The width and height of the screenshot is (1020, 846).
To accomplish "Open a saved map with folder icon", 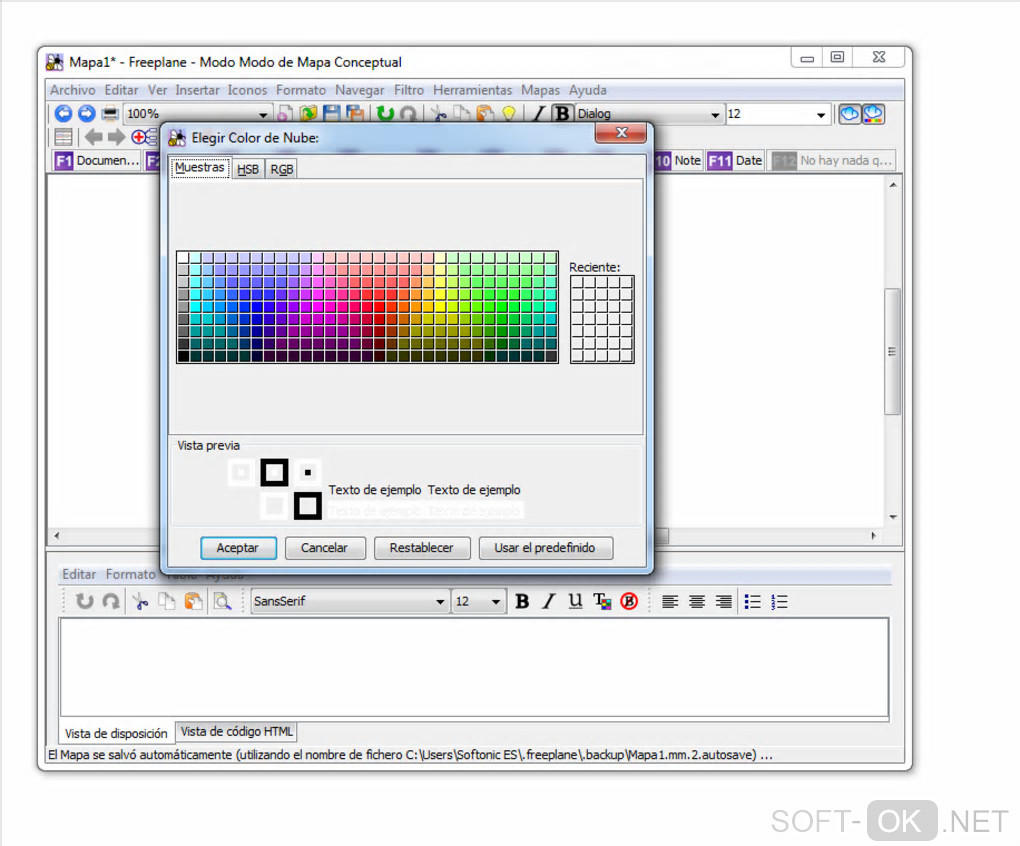I will pyautogui.click(x=308, y=114).
